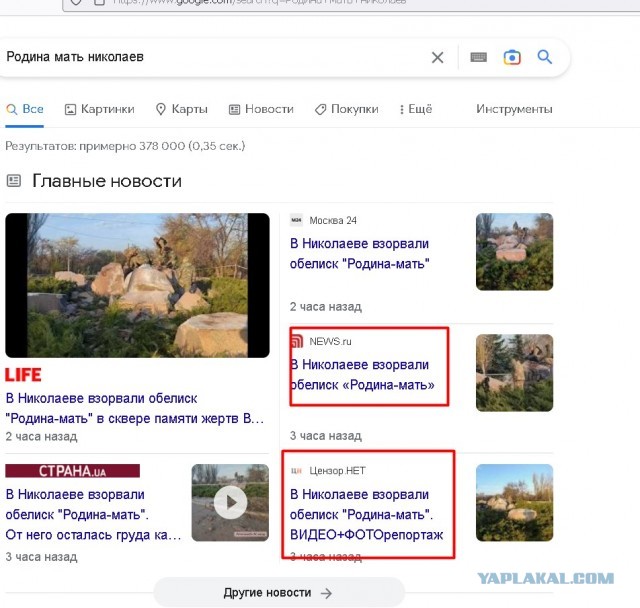Submit search with the magnifying glass icon
Image resolution: width=640 pixels, height=608 pixels.
tap(544, 57)
